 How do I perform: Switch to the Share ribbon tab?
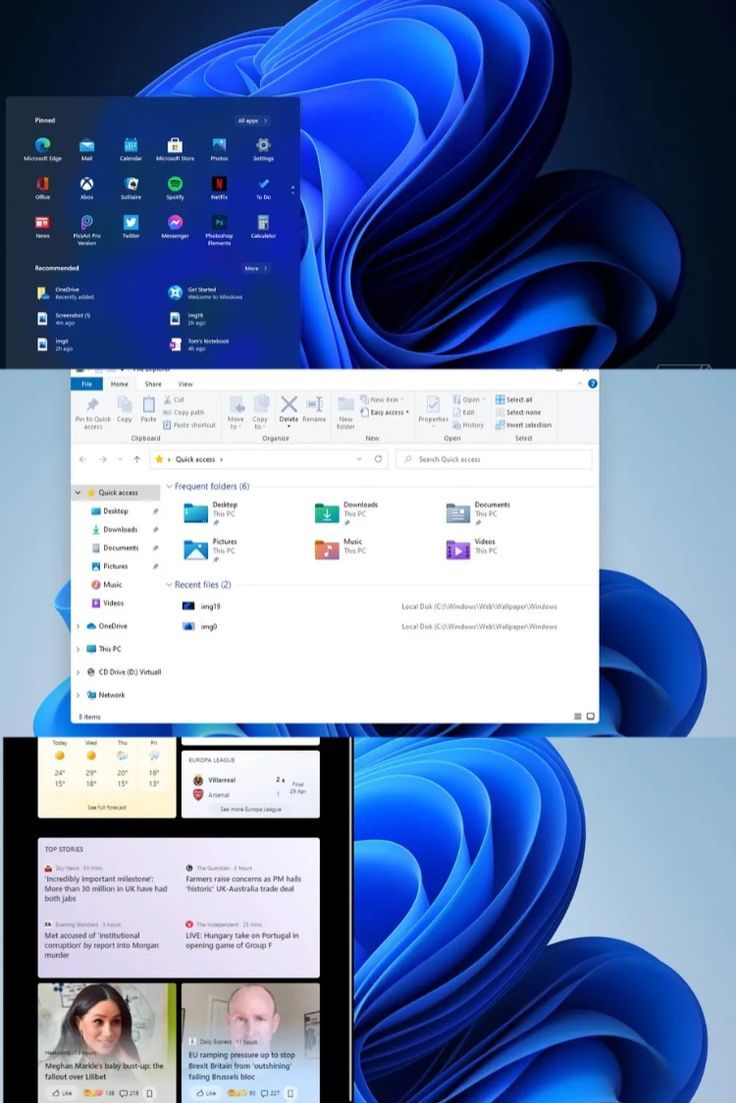(153, 384)
